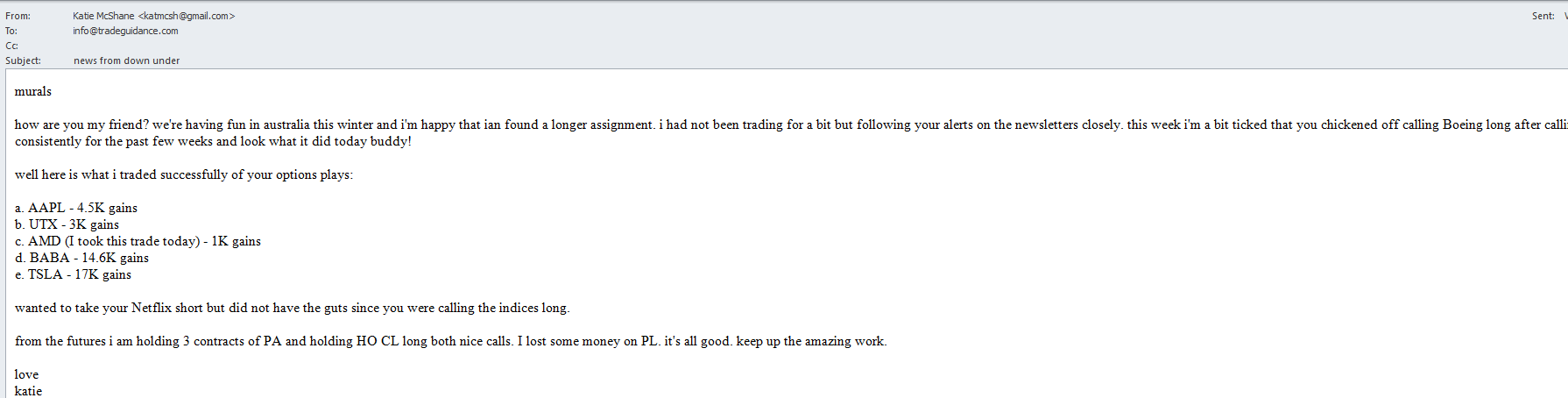Click the 'Subject:' header label
The image size is (1568, 398).
[x=23, y=60]
